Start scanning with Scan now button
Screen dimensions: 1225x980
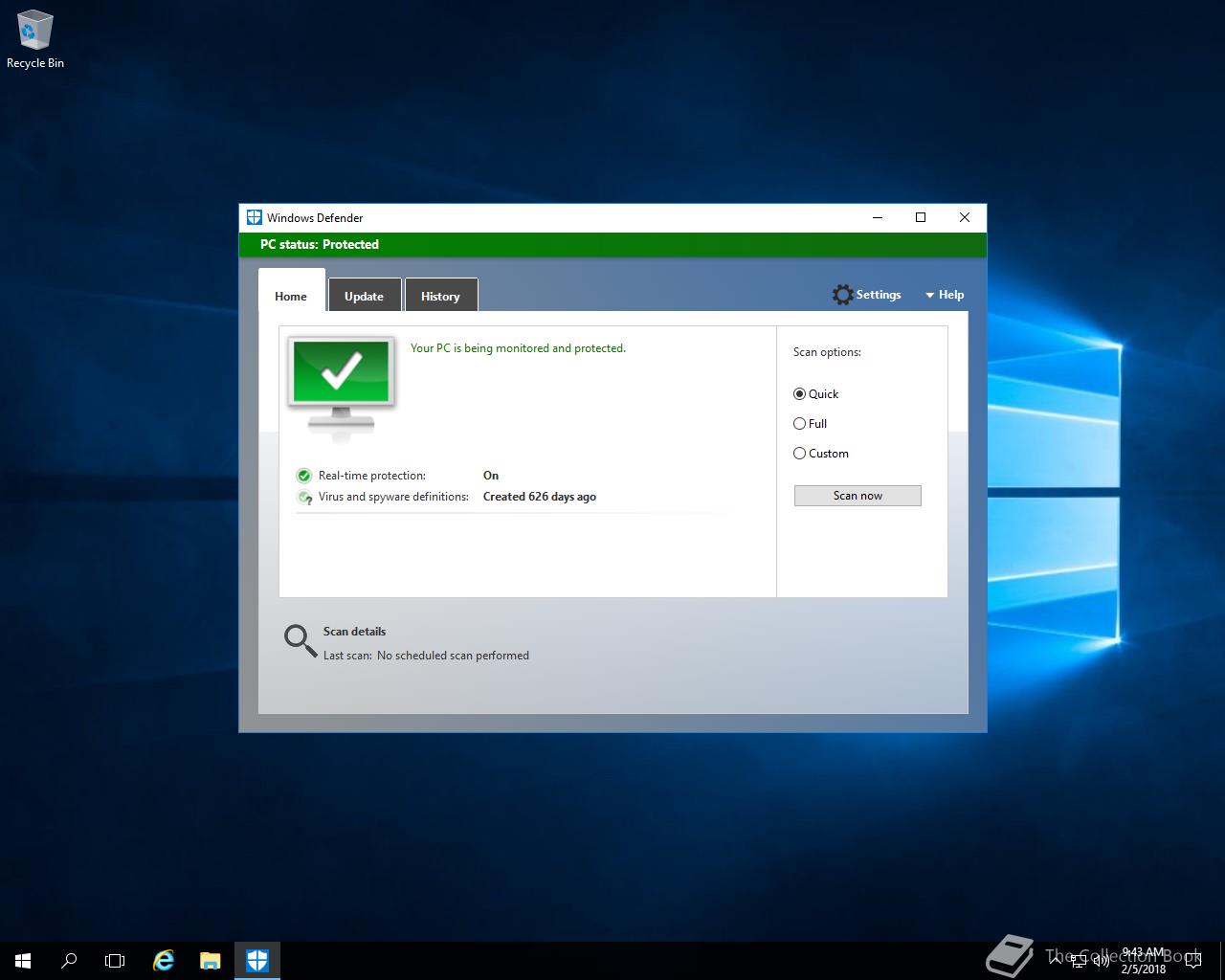point(857,495)
